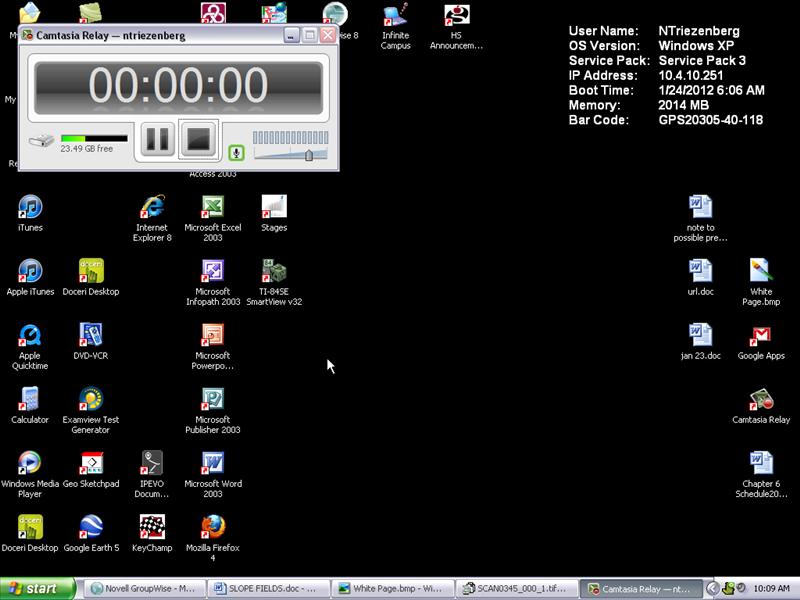This screenshot has height=600, width=800.
Task: Click the Camtasia Relay title bar icon
Action: (28, 35)
